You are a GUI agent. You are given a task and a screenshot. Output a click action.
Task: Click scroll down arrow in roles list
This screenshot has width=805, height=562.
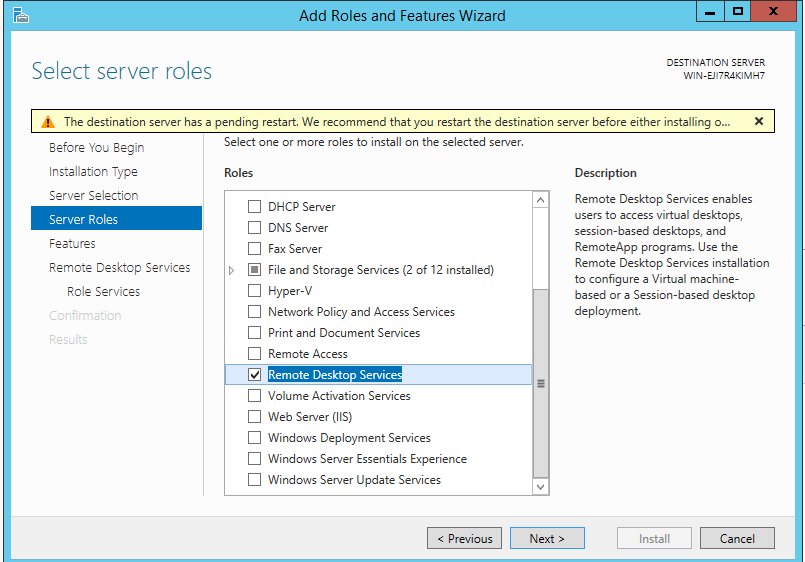(541, 487)
